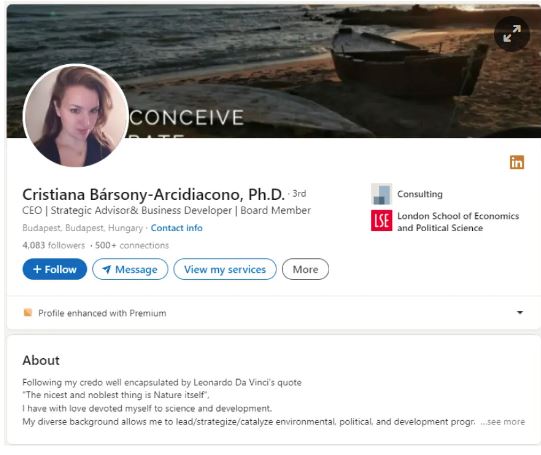Open the More options button

pyautogui.click(x=305, y=269)
